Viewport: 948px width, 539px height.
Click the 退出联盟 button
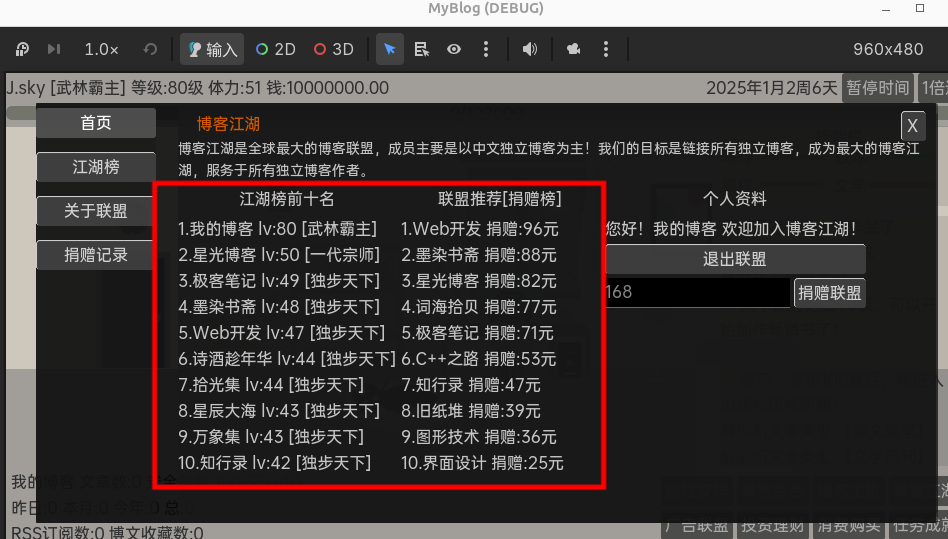(x=735, y=259)
